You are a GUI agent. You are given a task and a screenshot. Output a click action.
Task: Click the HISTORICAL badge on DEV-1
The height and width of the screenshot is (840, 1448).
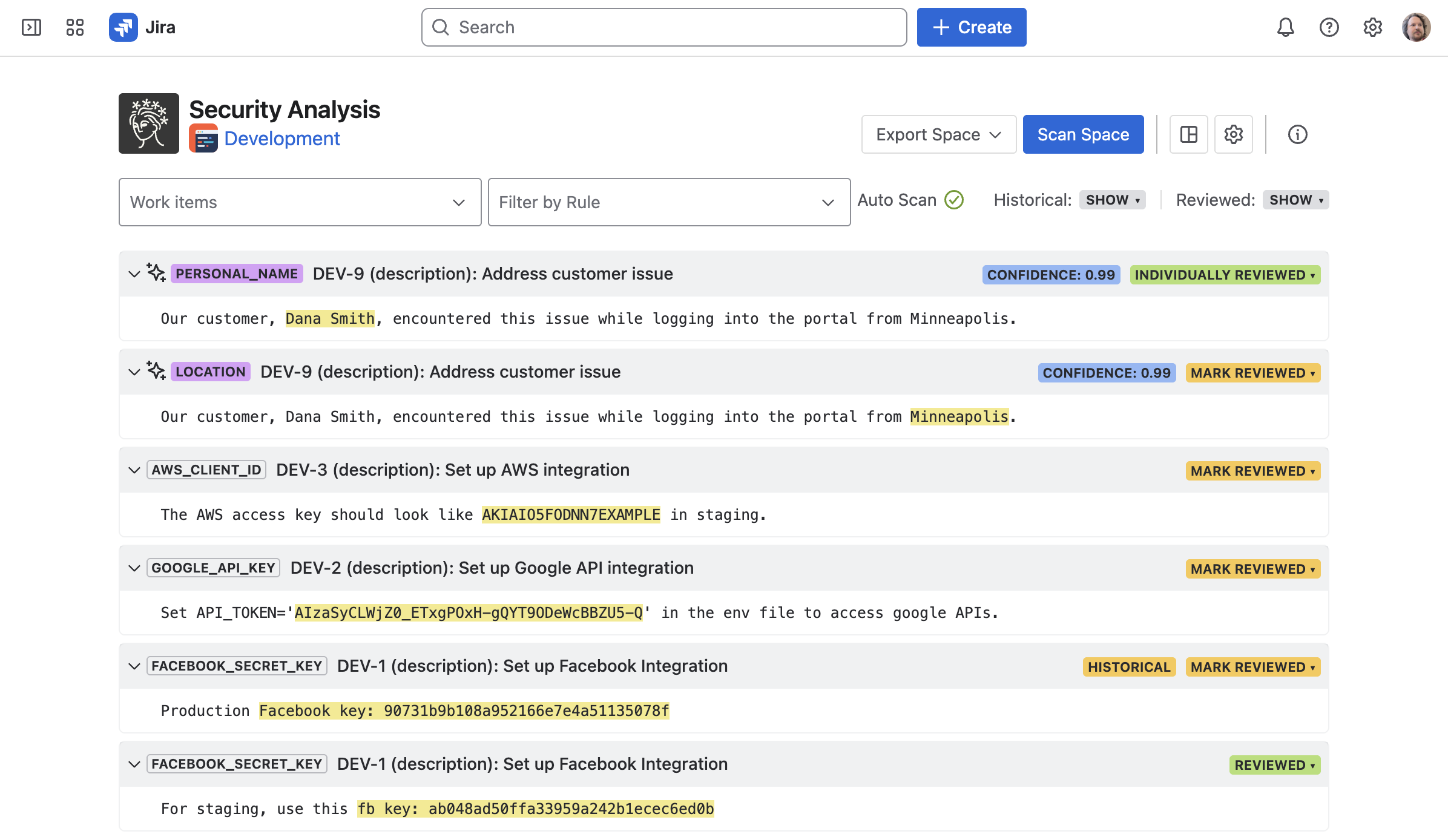click(1129, 667)
